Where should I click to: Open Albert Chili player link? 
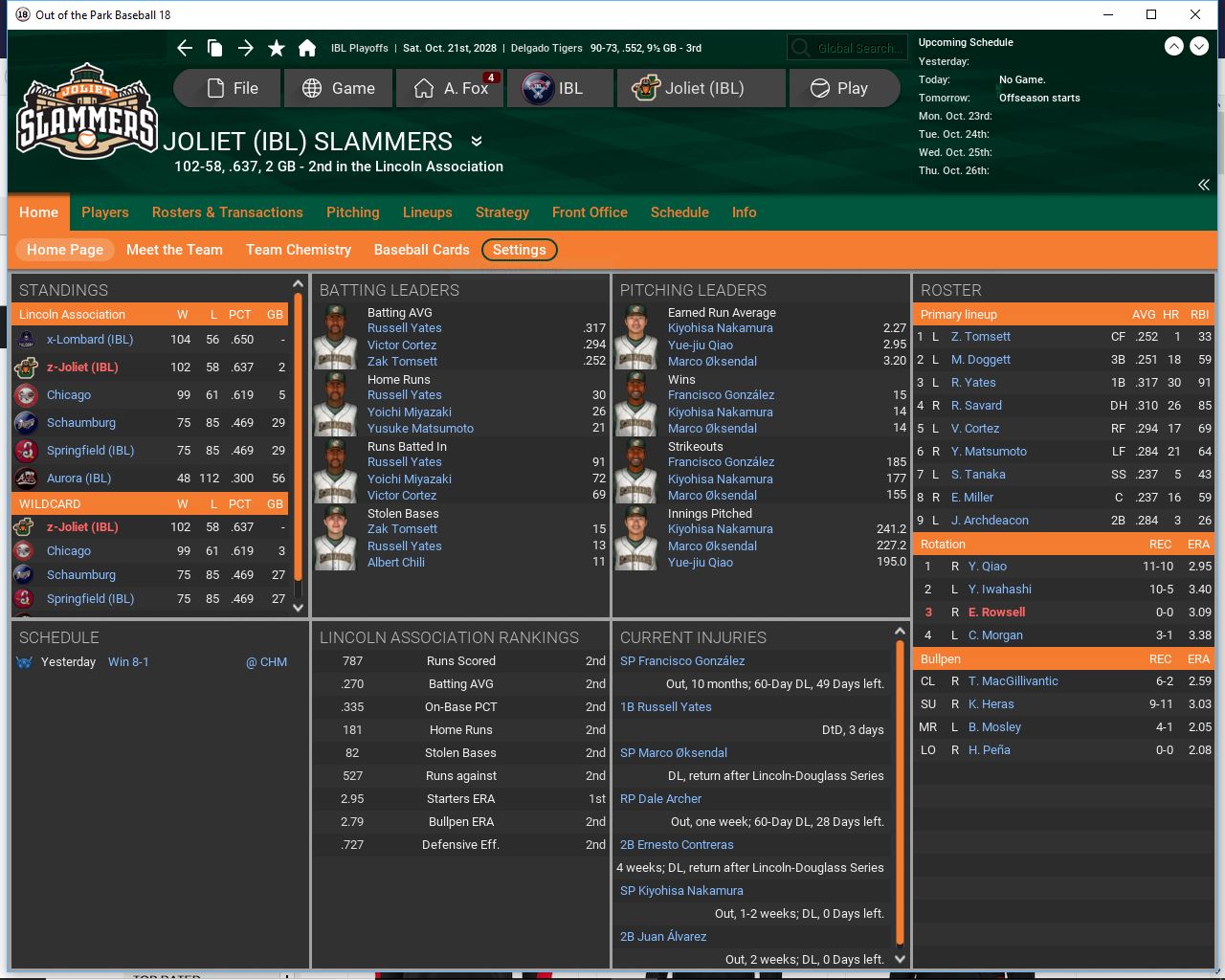(x=396, y=563)
